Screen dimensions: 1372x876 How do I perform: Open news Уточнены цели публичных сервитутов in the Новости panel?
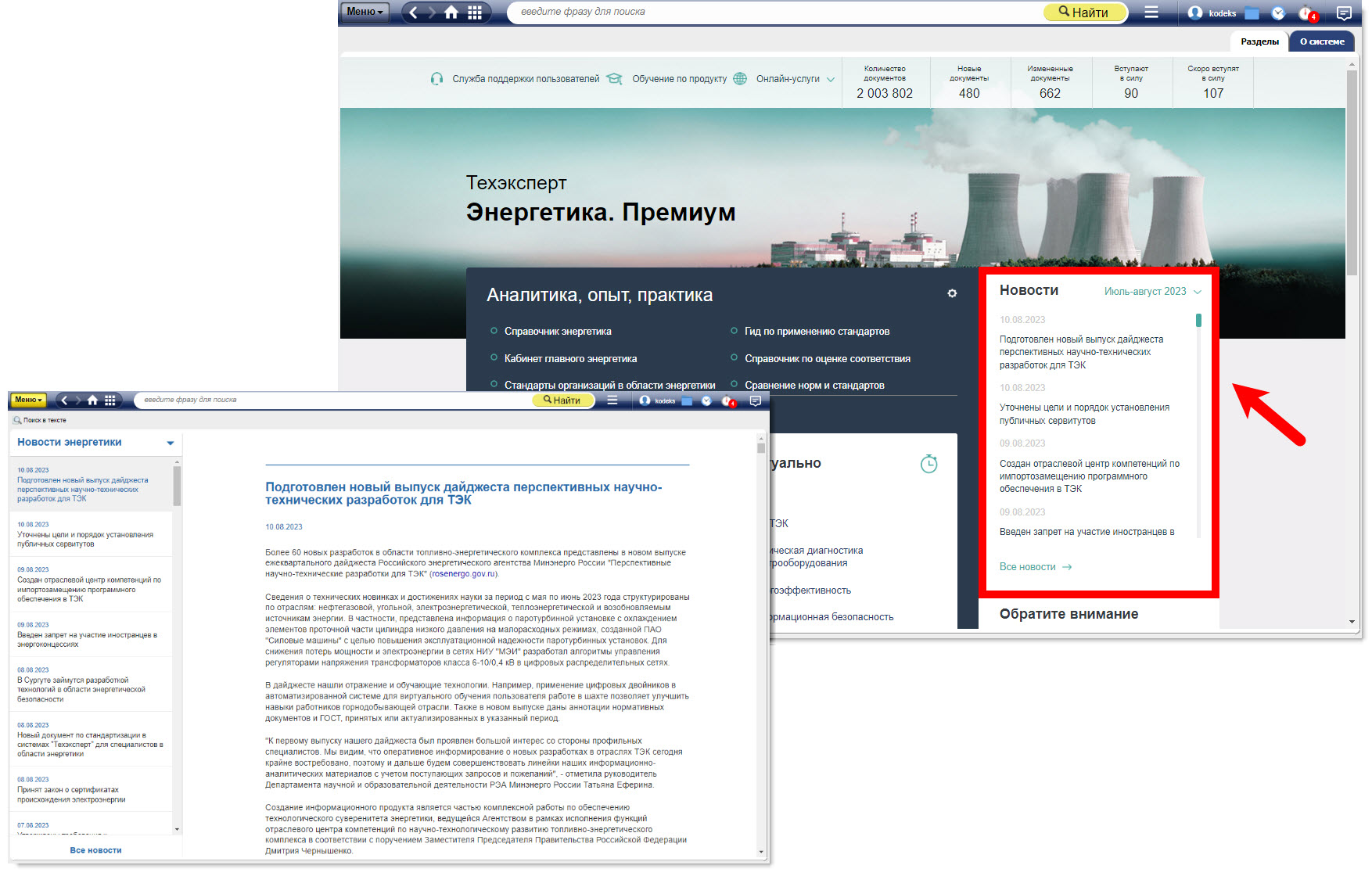pos(1084,414)
